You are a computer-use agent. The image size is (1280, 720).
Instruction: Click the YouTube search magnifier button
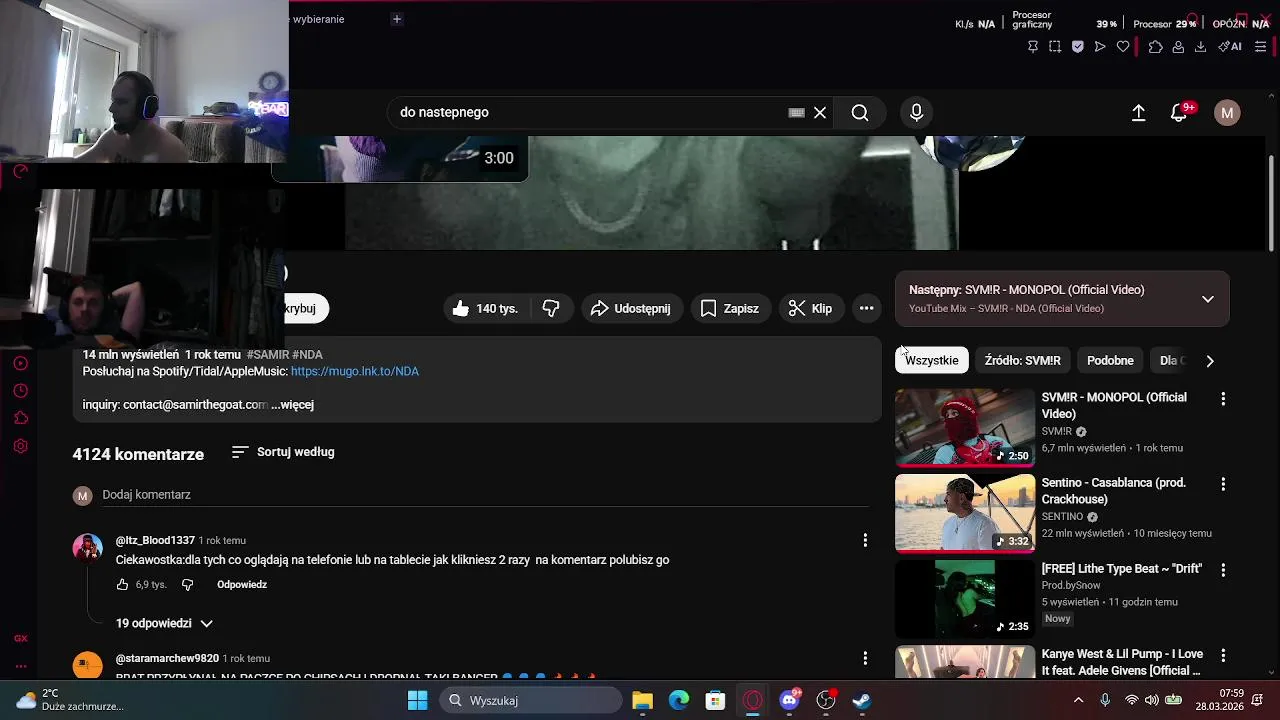click(860, 112)
